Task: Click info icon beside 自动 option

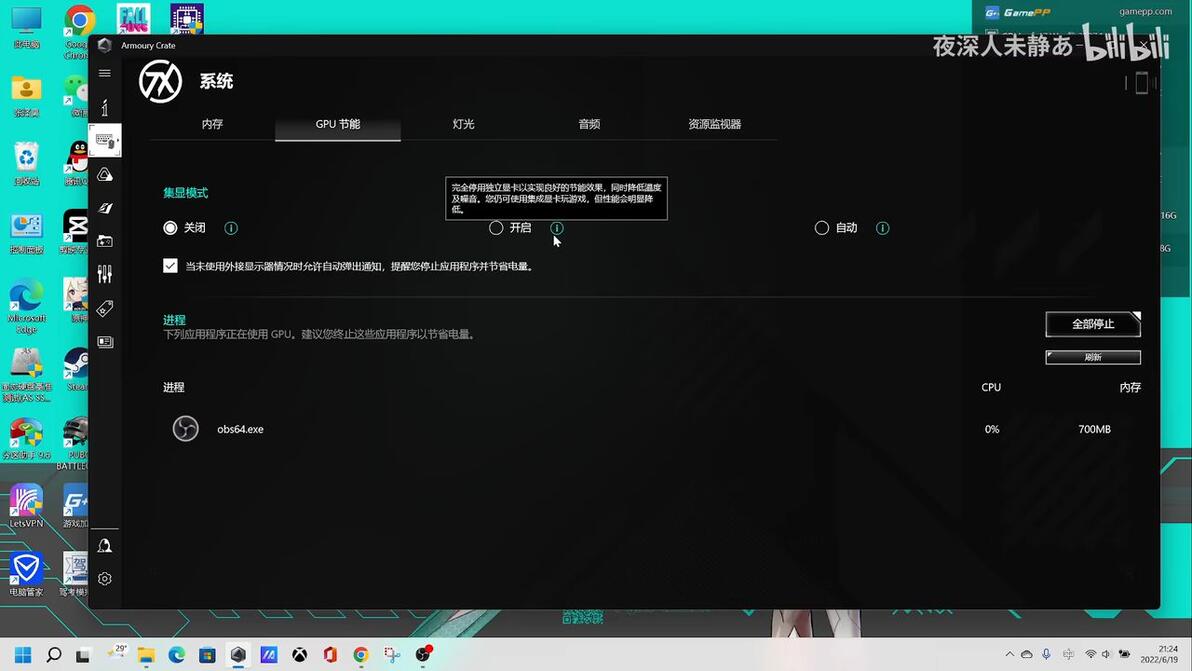Action: 882,228
